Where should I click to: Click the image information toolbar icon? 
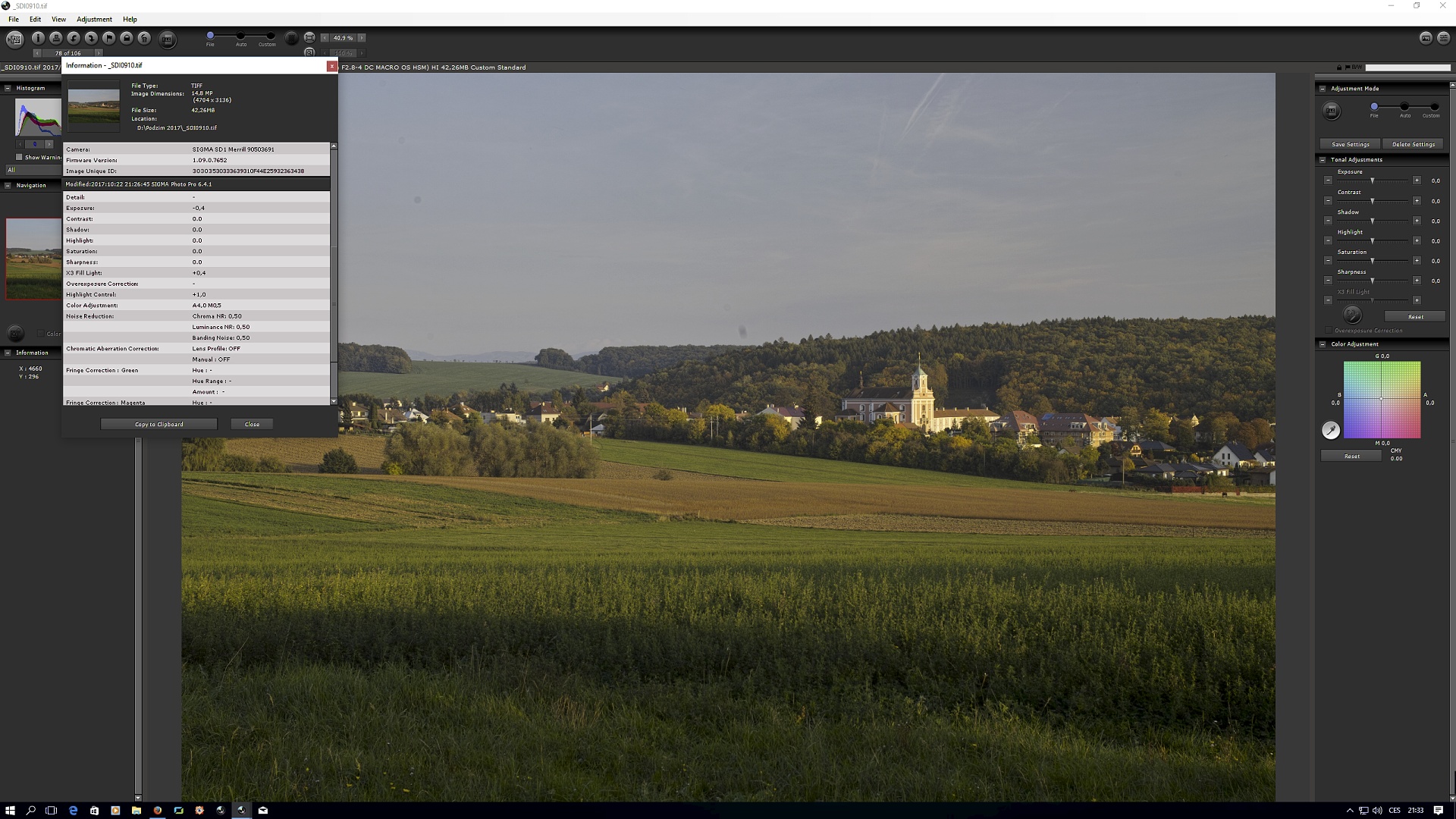(38, 38)
